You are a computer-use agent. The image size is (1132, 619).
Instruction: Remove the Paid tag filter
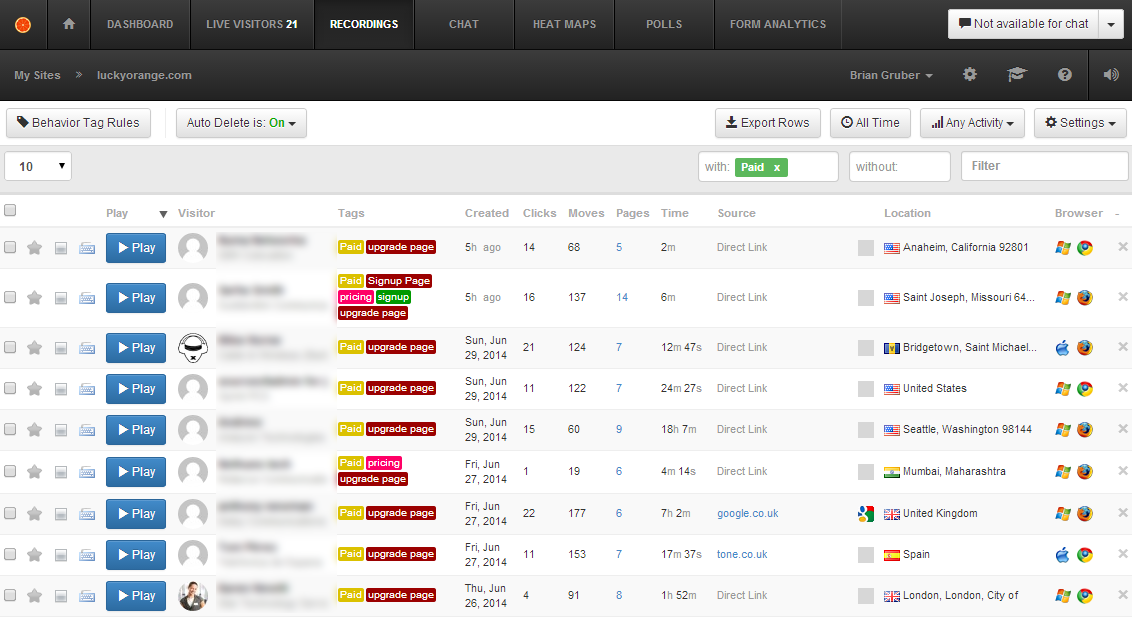pos(777,168)
